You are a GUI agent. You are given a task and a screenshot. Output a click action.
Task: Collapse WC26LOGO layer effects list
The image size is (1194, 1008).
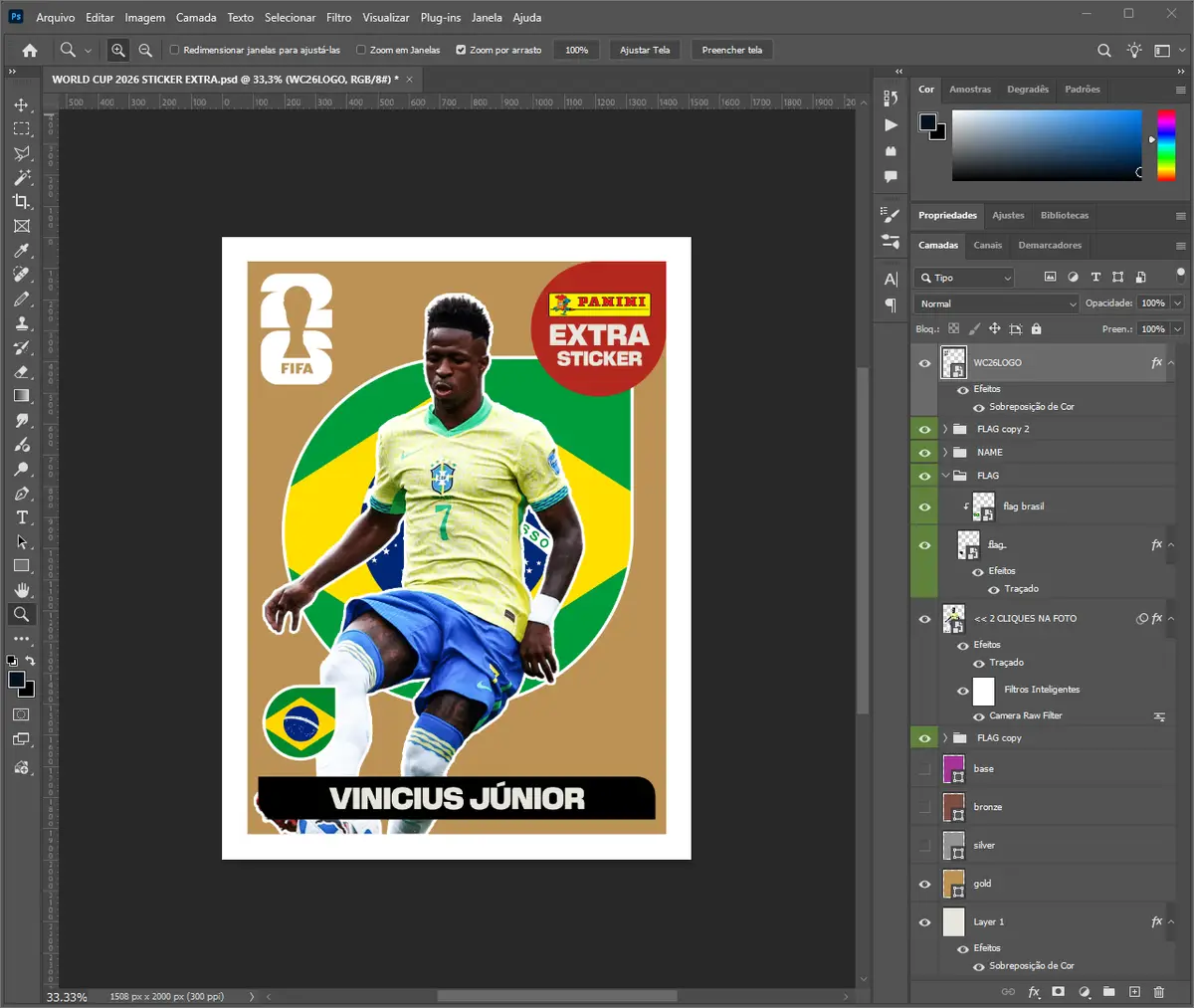click(x=1171, y=363)
